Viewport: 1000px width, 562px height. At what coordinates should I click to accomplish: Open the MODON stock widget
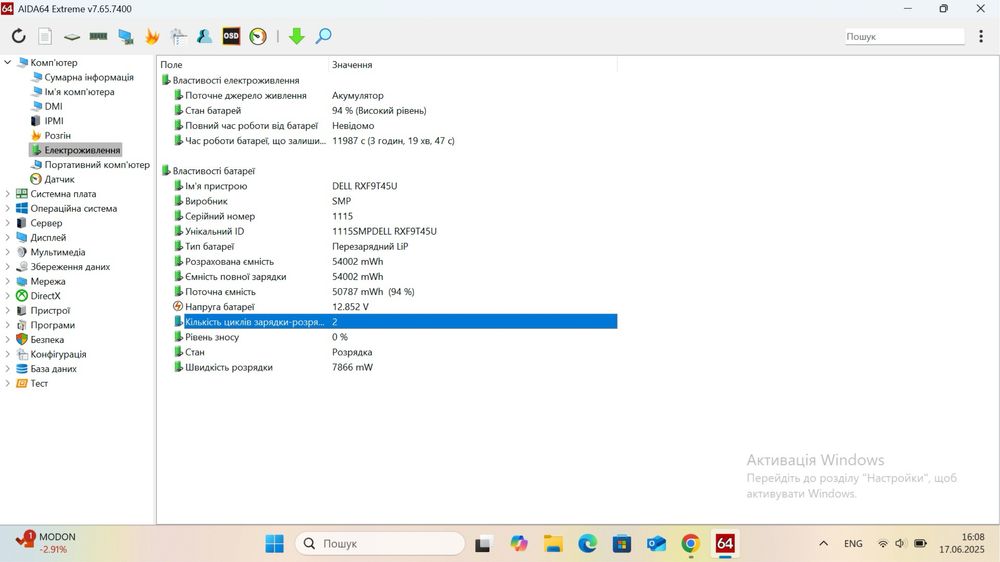pos(46,543)
